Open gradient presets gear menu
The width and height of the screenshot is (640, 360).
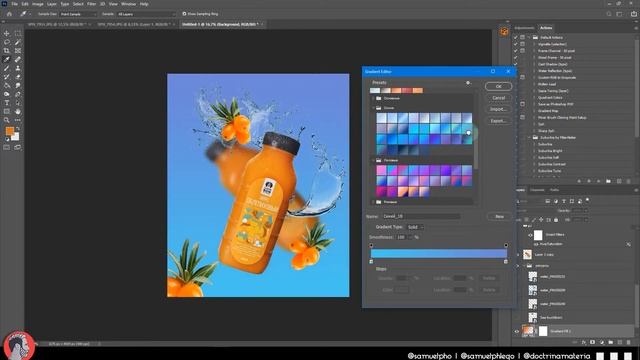[468, 83]
